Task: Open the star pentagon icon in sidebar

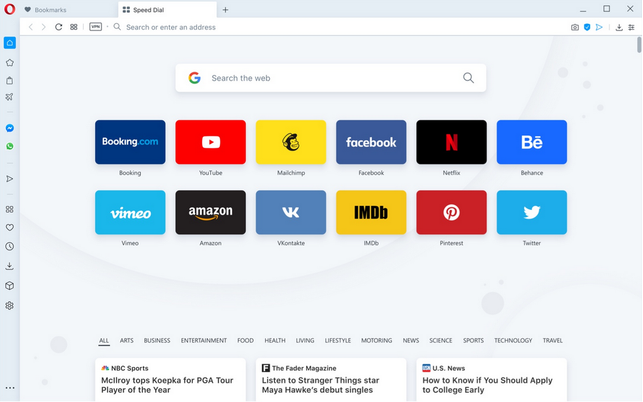Action: pos(10,62)
